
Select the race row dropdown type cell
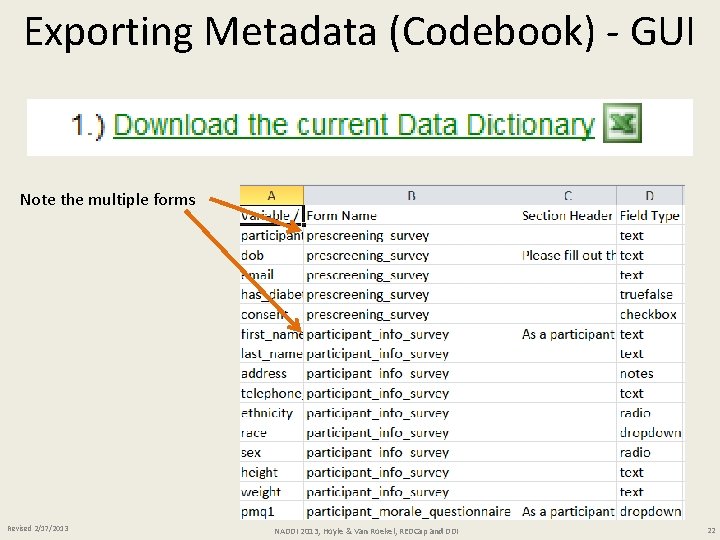[650, 432]
